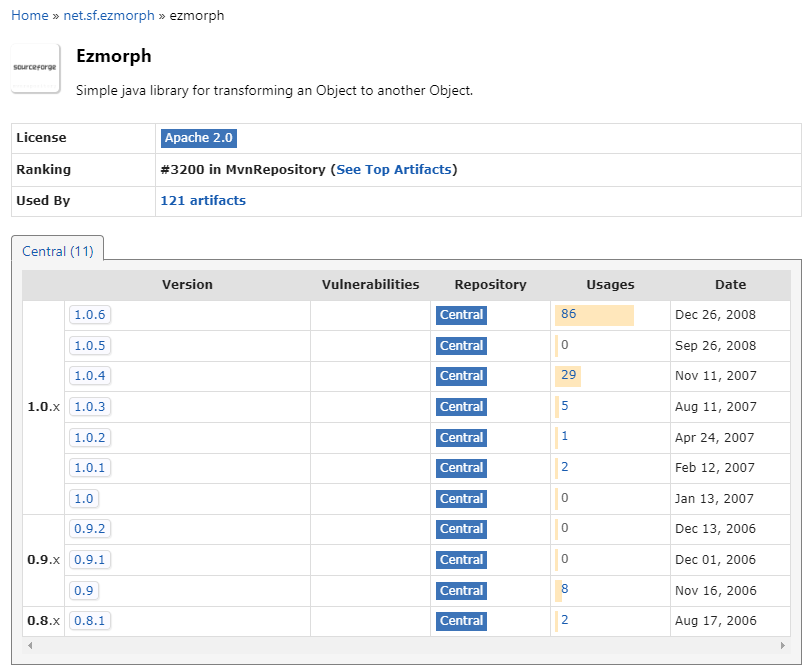Viewport: 807px width, 669px height.
Task: Open the 29 usages link
Action: tap(568, 375)
